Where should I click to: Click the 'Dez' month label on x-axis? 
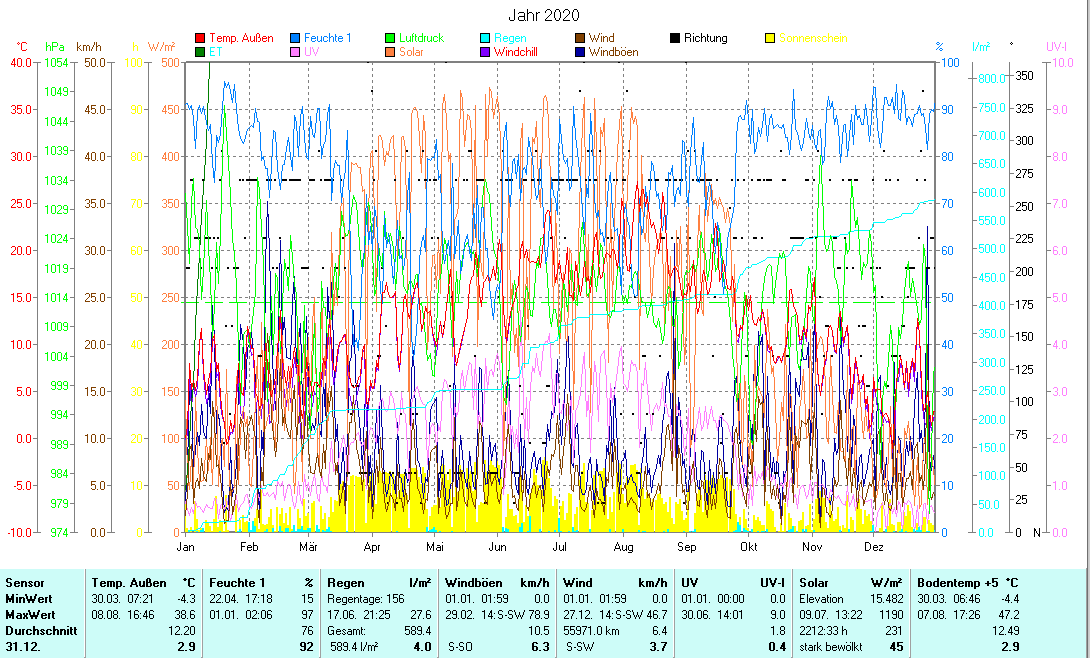[874, 548]
